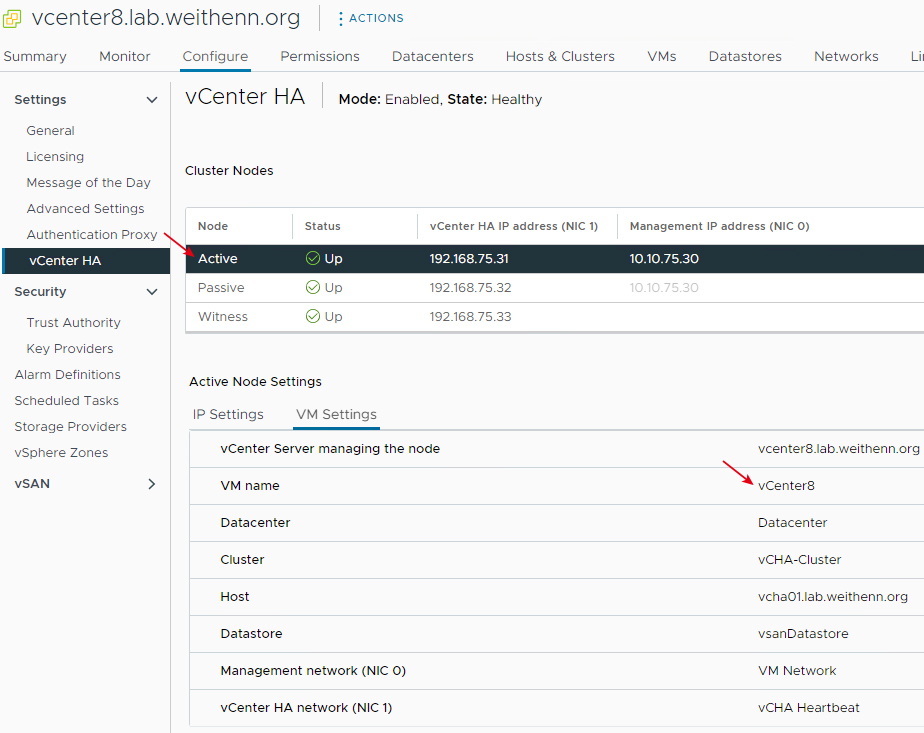
Task: Click the VM Network value
Action: tap(797, 671)
